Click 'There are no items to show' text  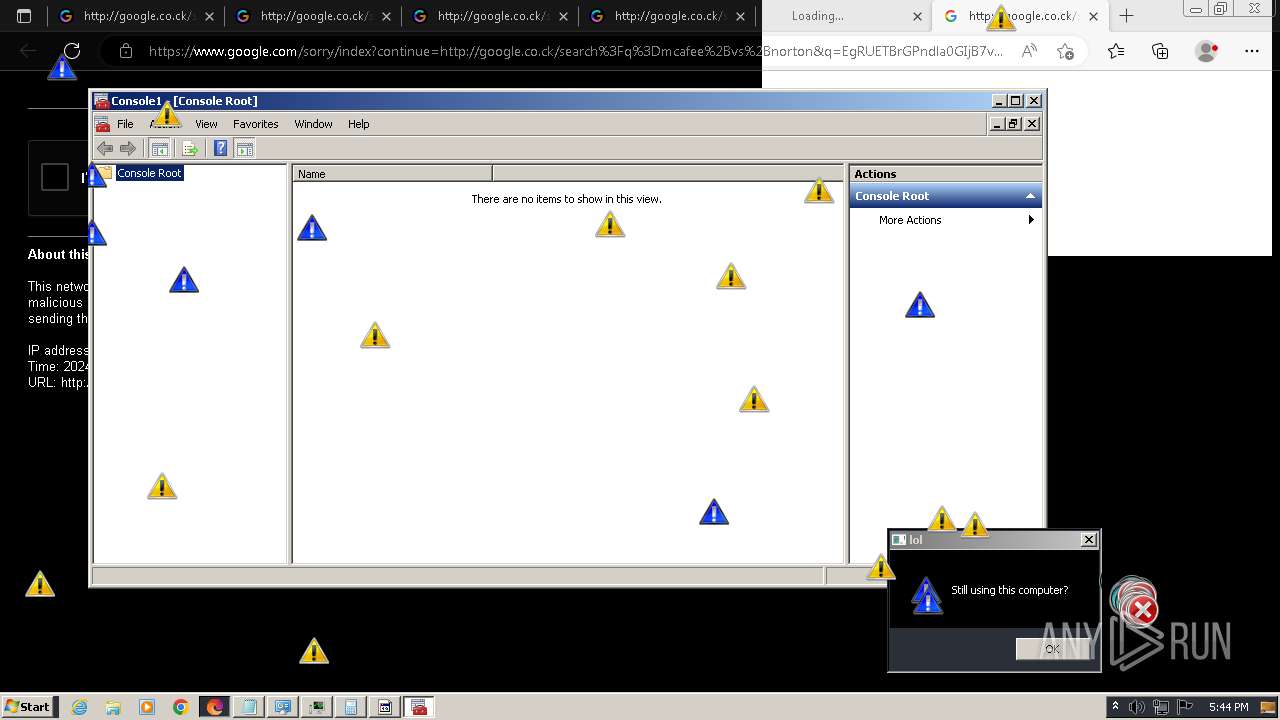click(x=566, y=199)
